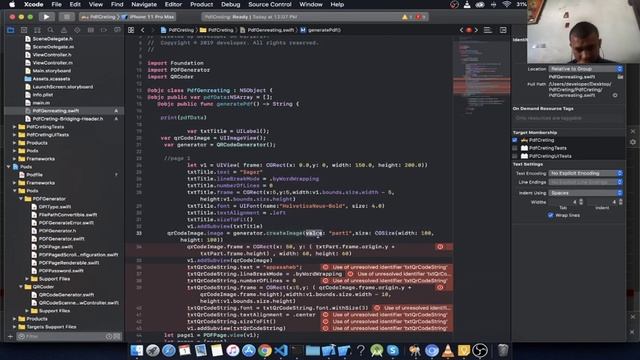
Task: Toggle PdfCretingUITests target membership checkbox
Action: [x=515, y=156]
